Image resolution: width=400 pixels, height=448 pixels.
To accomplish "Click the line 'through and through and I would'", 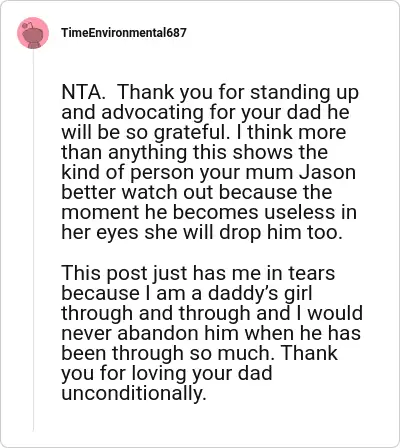I will (x=212, y=313).
